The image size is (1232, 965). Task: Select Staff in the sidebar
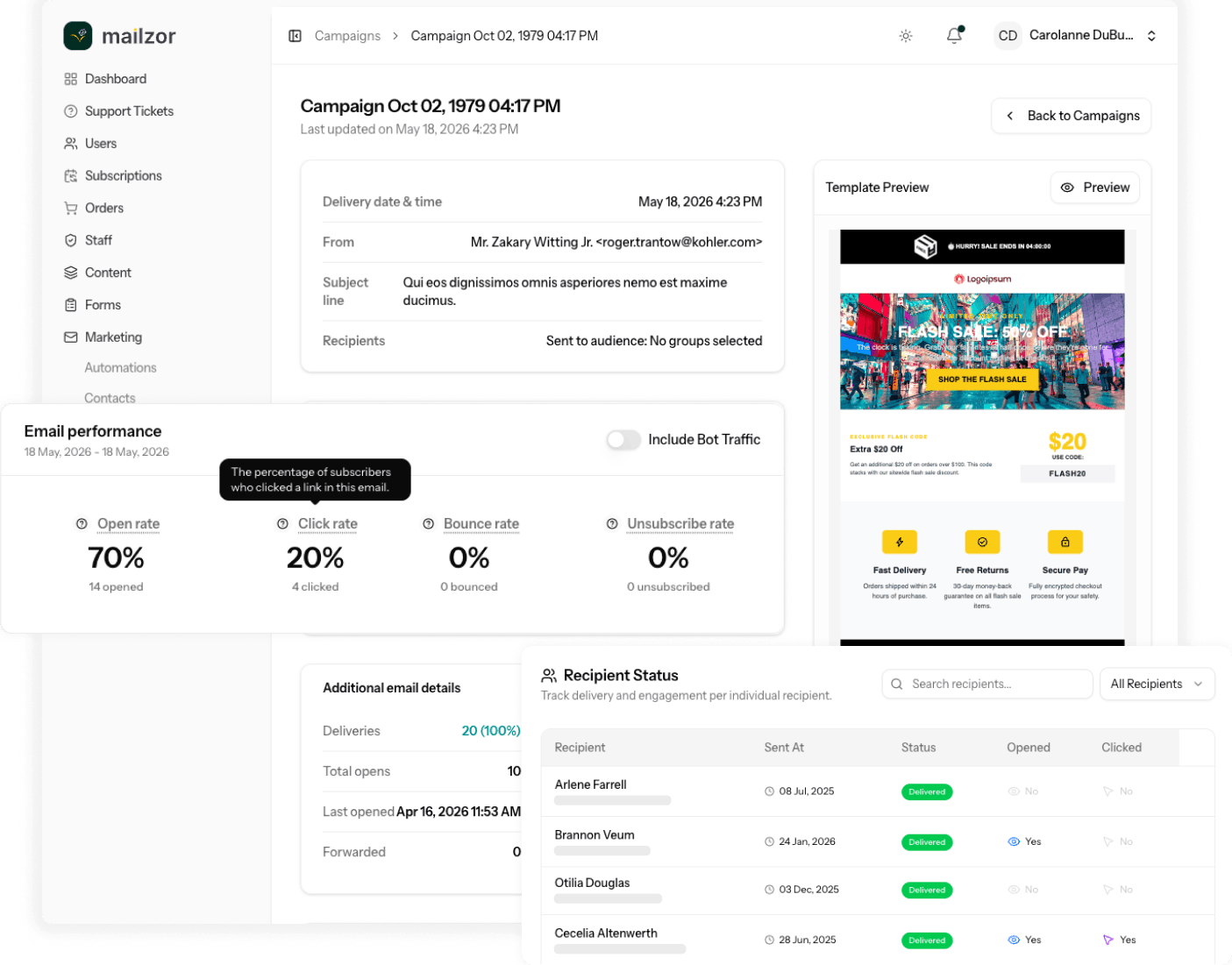pos(98,240)
